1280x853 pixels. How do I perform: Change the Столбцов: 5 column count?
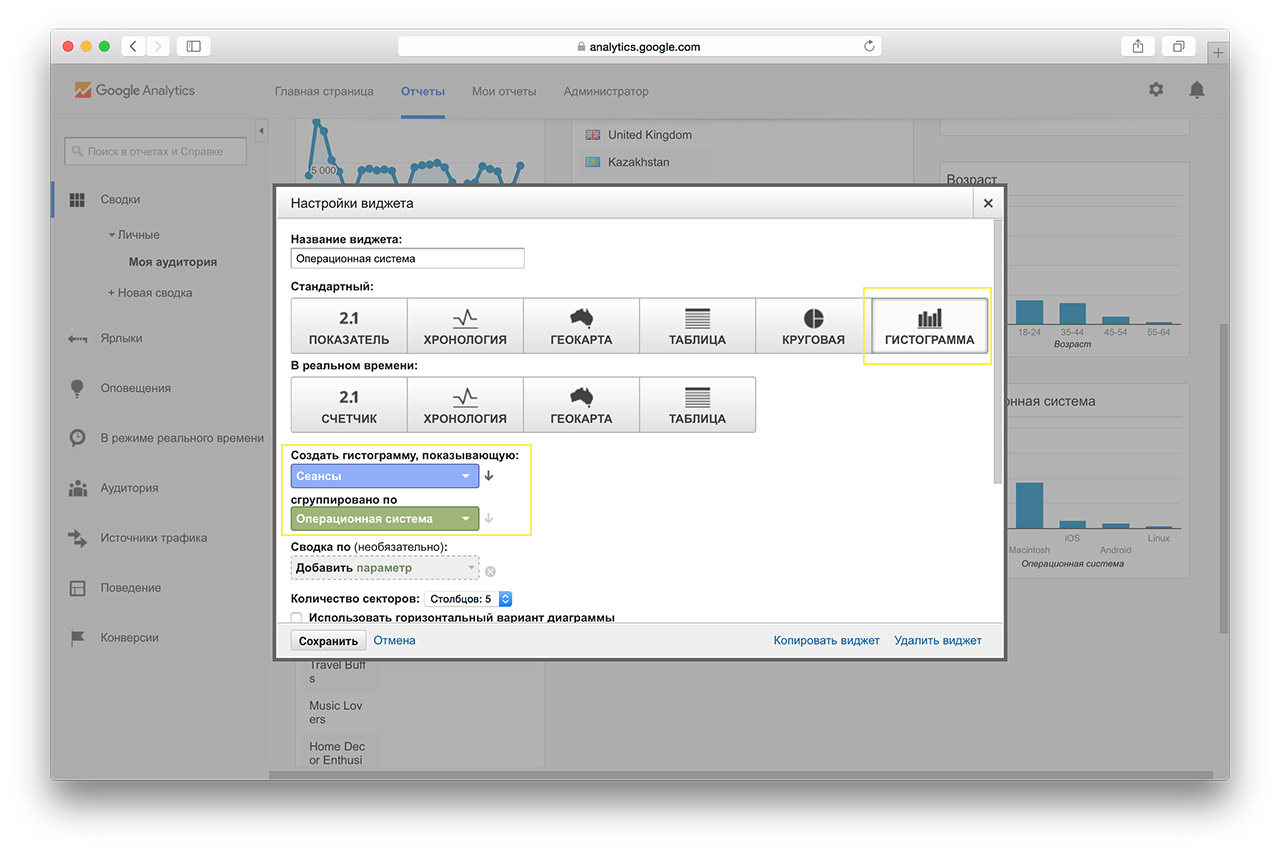[469, 599]
